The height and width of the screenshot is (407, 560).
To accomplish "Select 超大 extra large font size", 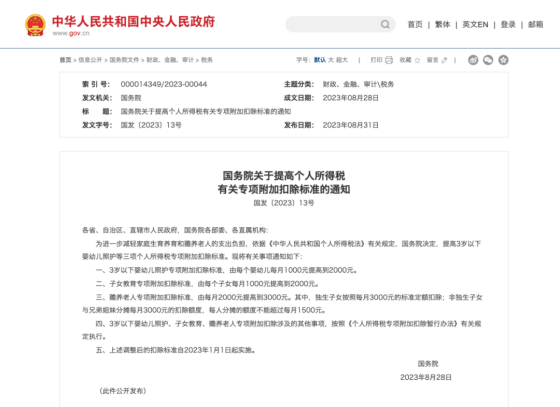I will point(342,60).
